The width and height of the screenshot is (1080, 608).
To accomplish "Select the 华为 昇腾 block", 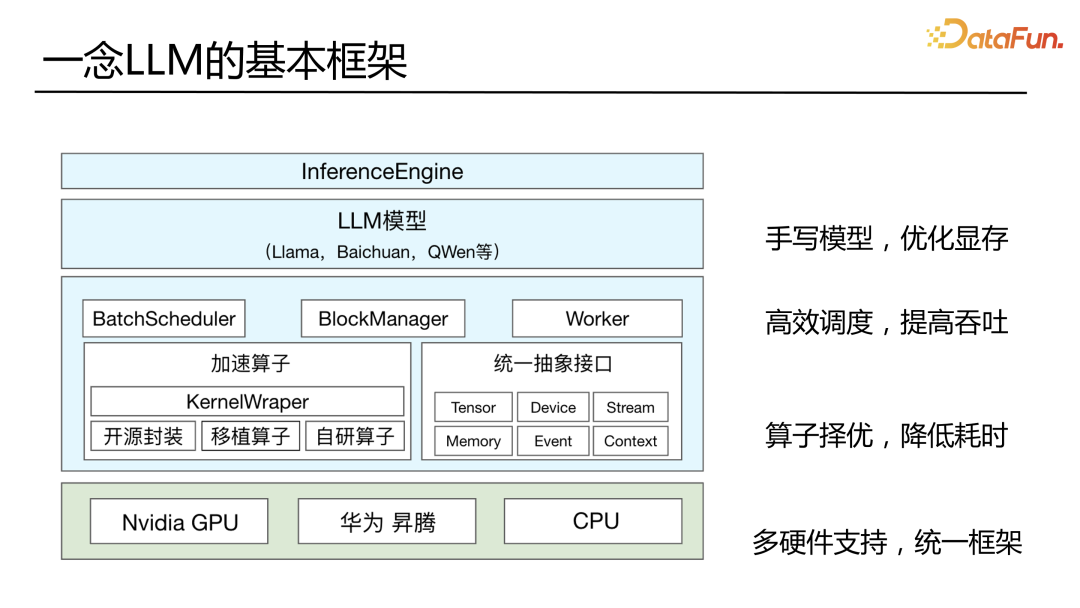I will 386,521.
